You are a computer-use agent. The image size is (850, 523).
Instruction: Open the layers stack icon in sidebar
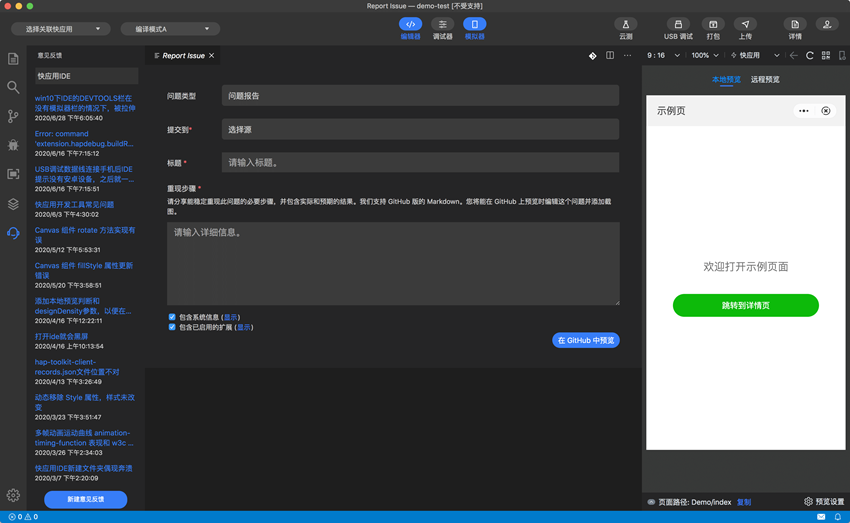[x=13, y=204]
